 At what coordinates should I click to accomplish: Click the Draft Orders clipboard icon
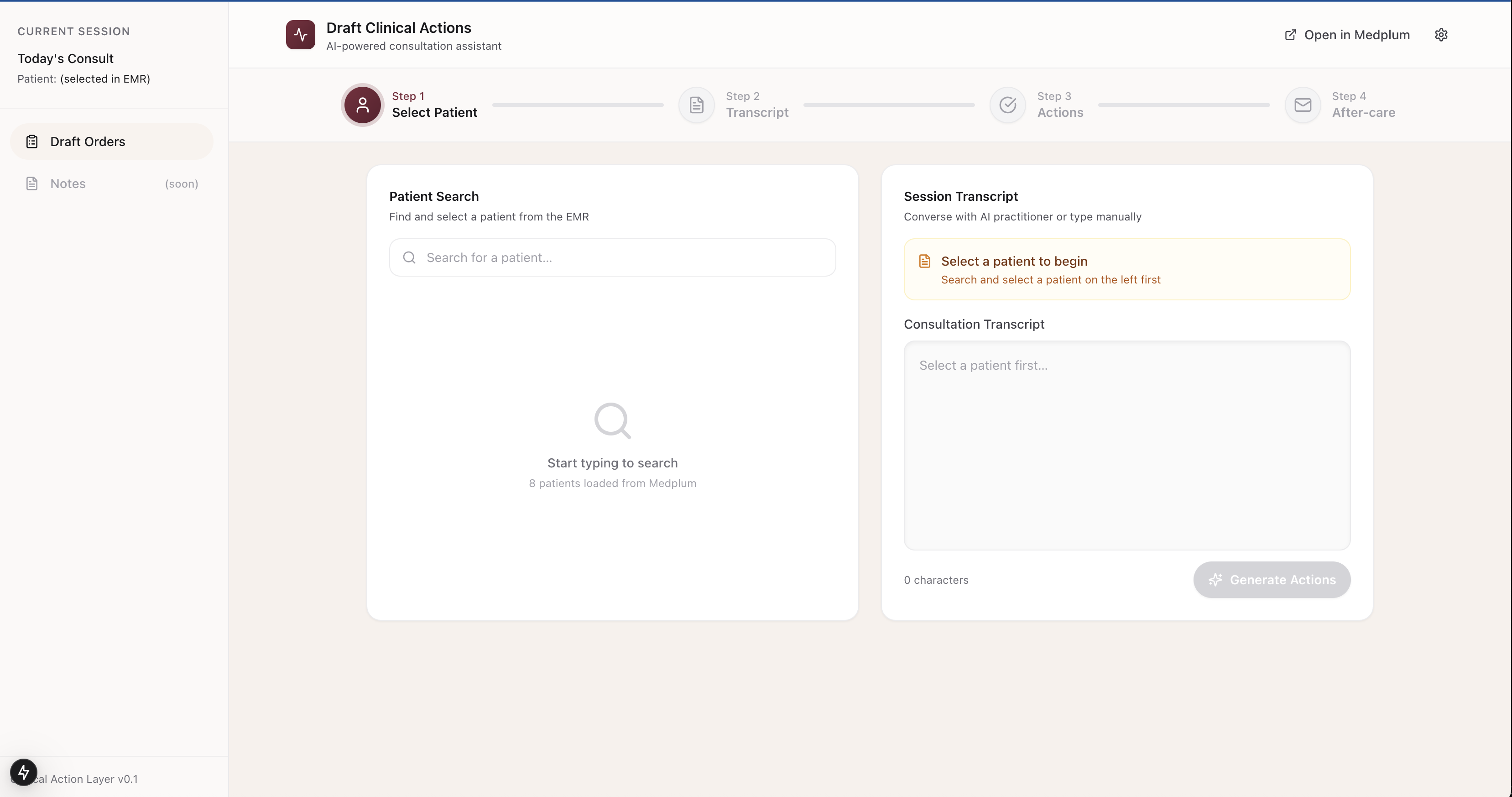(32, 142)
